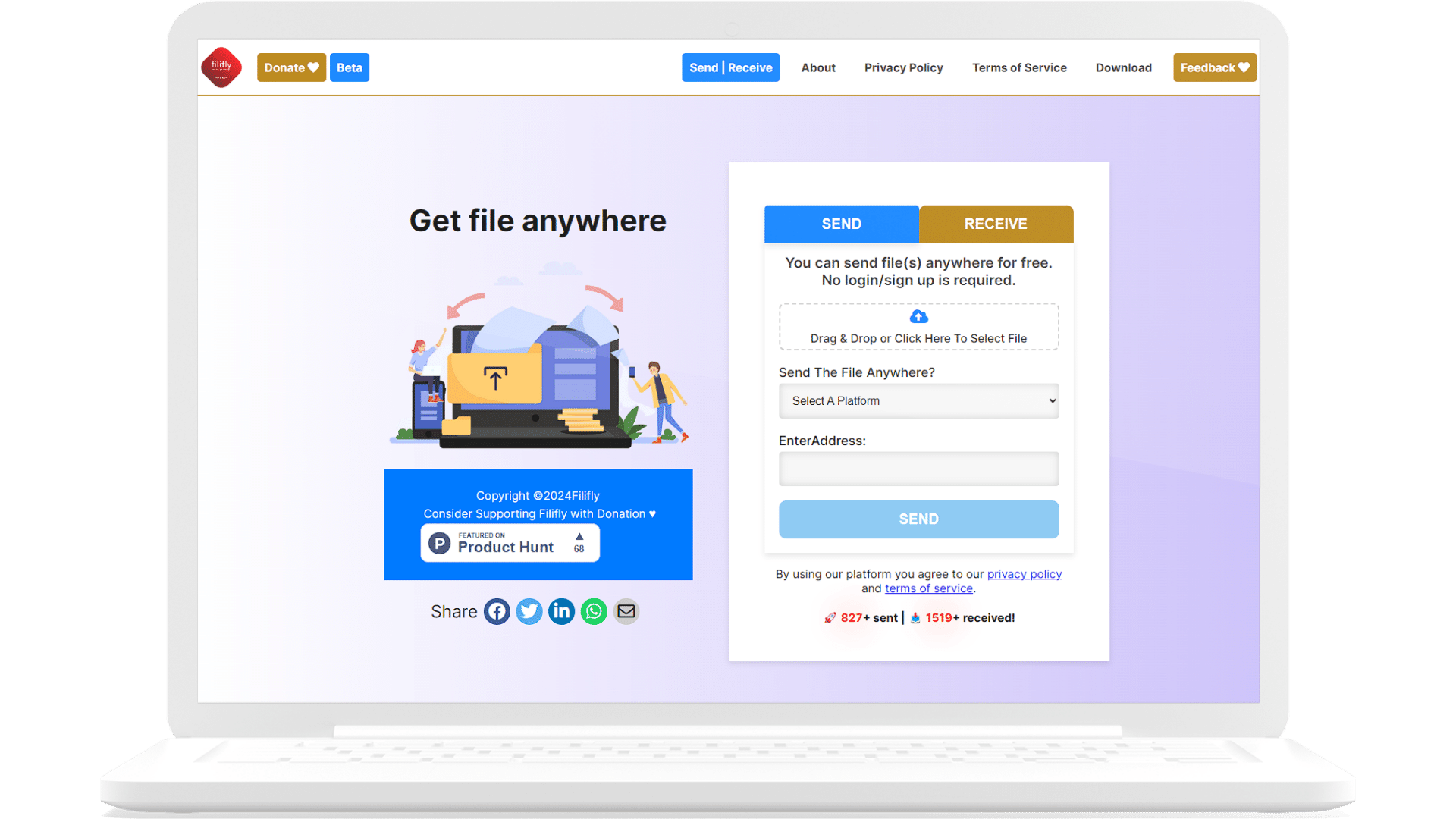The width and height of the screenshot is (1456, 819).
Task: Share via Facebook icon
Action: [x=495, y=611]
